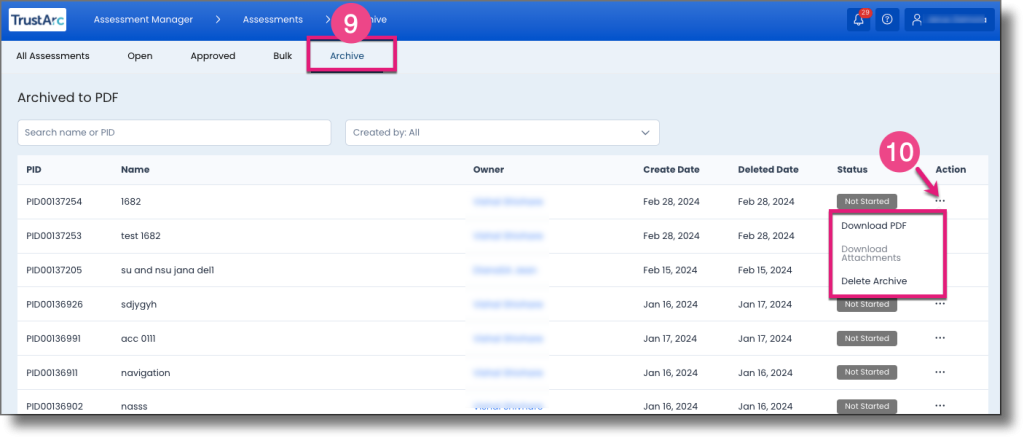Click Deleted Date Jan 17, 2024 in sdjygyh row
The width and height of the screenshot is (1024, 438).
[765, 304]
